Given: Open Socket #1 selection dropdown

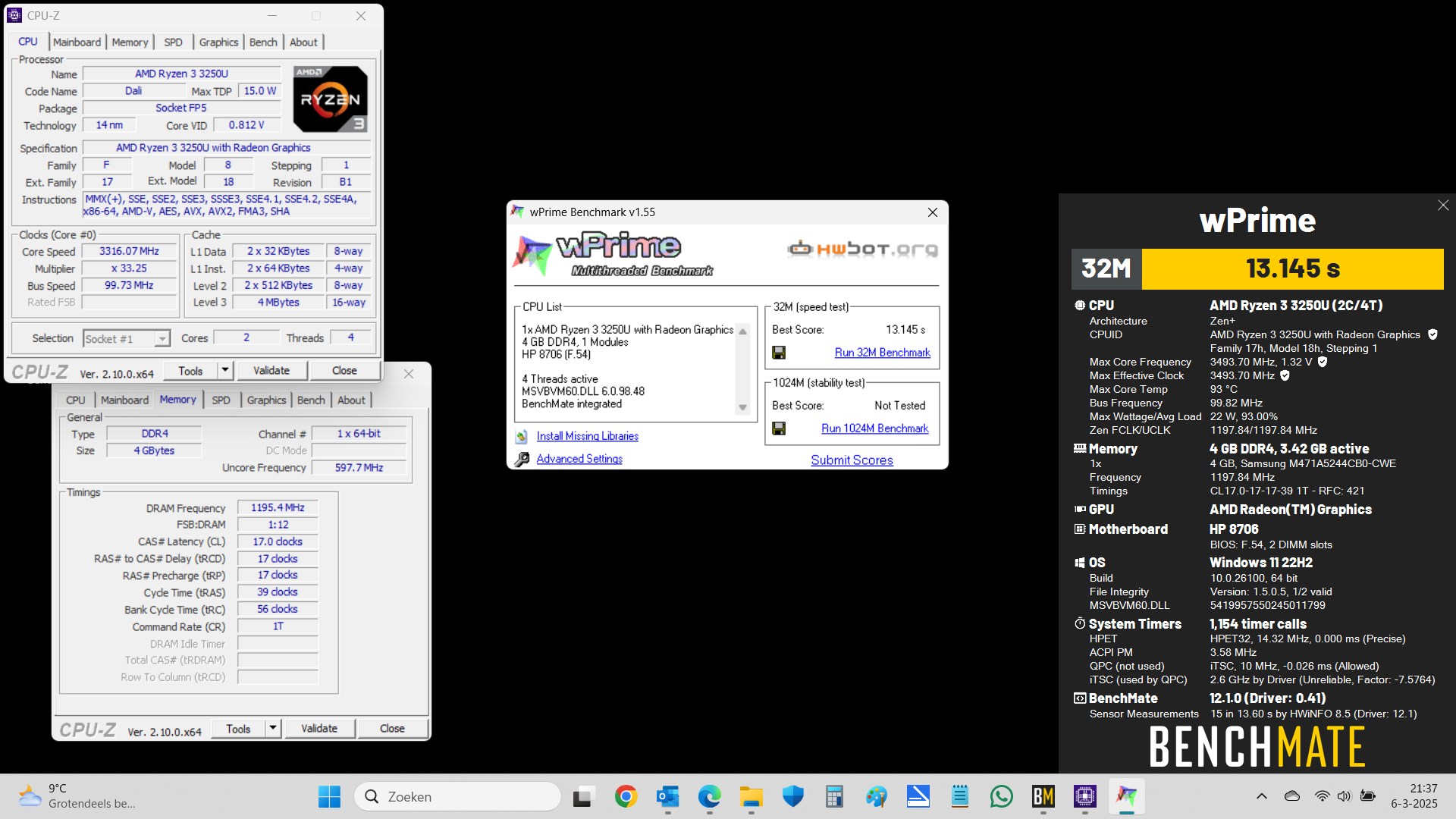Looking at the screenshot, I should click(x=127, y=339).
